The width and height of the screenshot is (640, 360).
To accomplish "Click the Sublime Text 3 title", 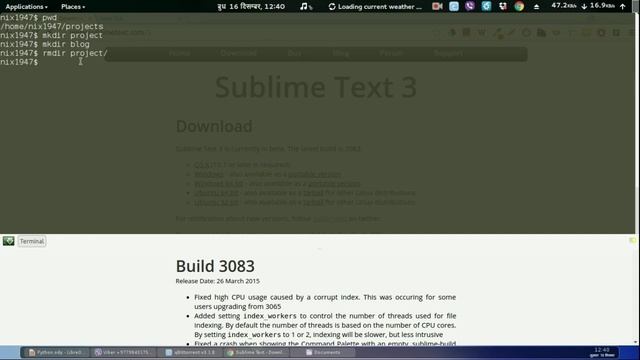I will coord(316,87).
